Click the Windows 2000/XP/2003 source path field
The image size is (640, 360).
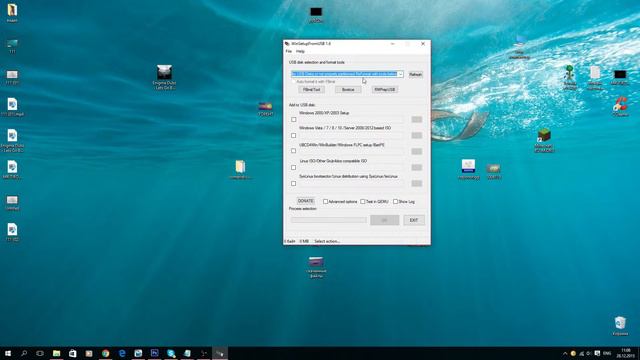point(351,120)
